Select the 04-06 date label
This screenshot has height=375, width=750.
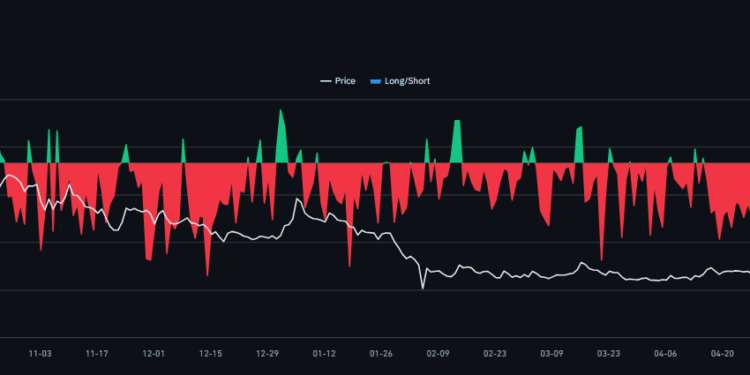click(665, 354)
